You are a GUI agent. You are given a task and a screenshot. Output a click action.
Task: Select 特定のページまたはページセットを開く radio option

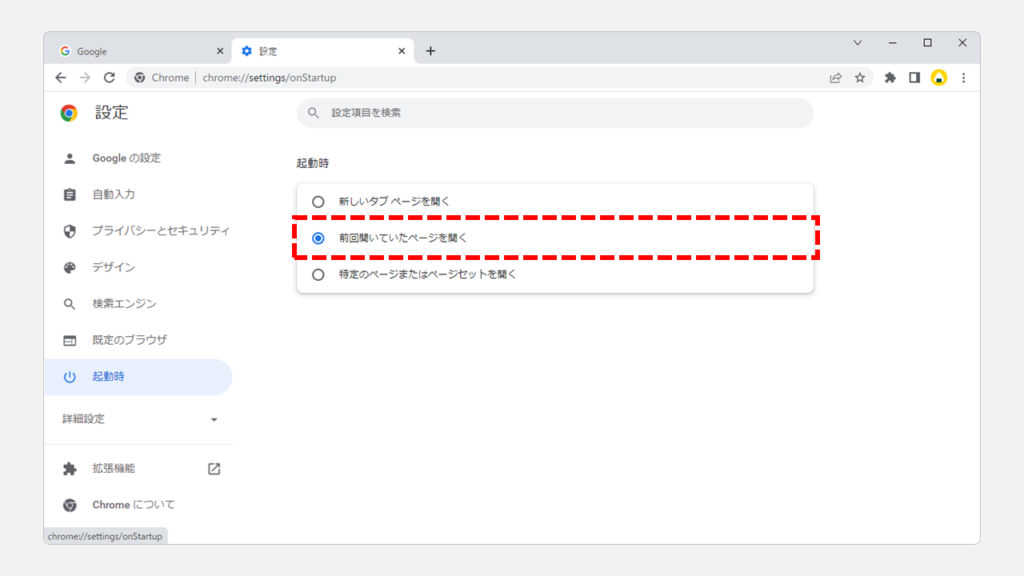tap(318, 274)
